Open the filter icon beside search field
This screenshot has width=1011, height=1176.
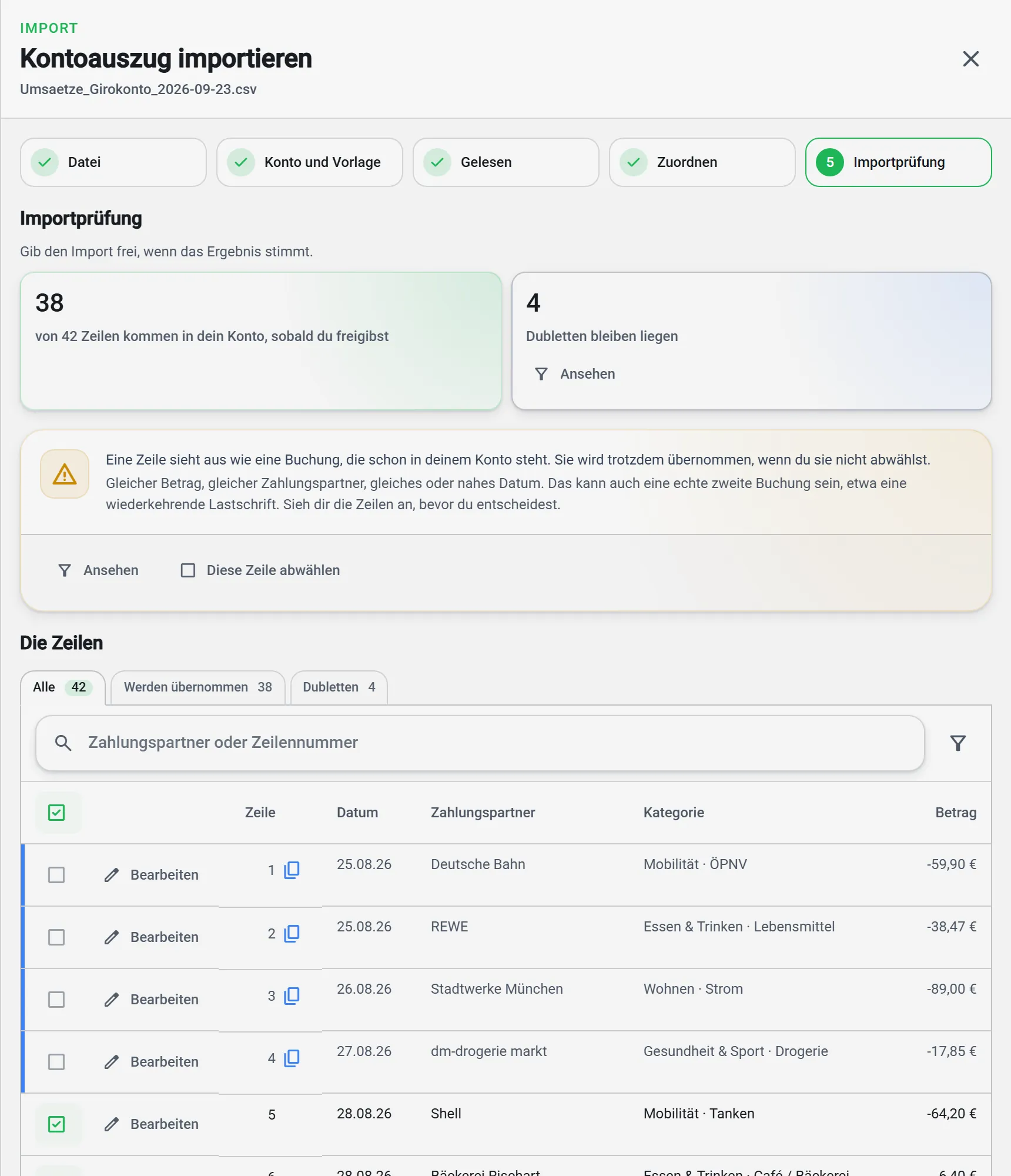point(958,743)
